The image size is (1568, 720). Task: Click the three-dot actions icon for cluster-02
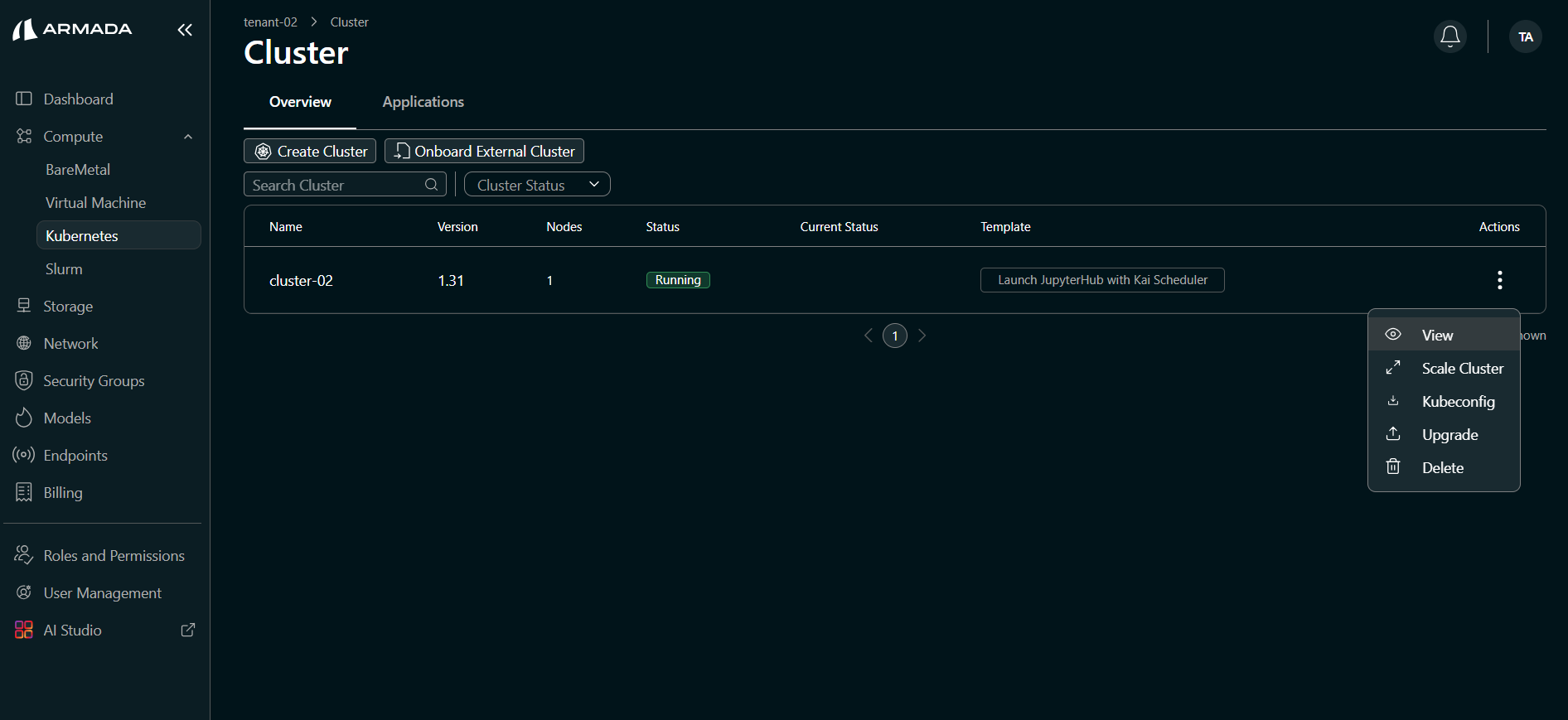(x=1499, y=280)
